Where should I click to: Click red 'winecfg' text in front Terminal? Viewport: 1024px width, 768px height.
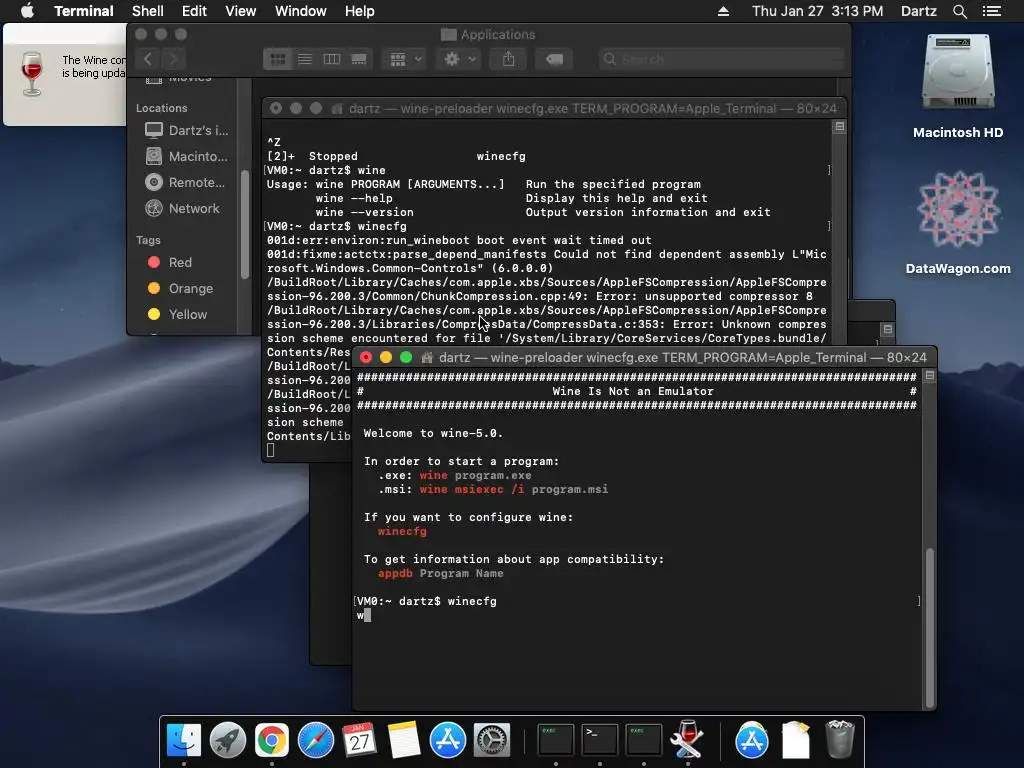click(x=402, y=531)
